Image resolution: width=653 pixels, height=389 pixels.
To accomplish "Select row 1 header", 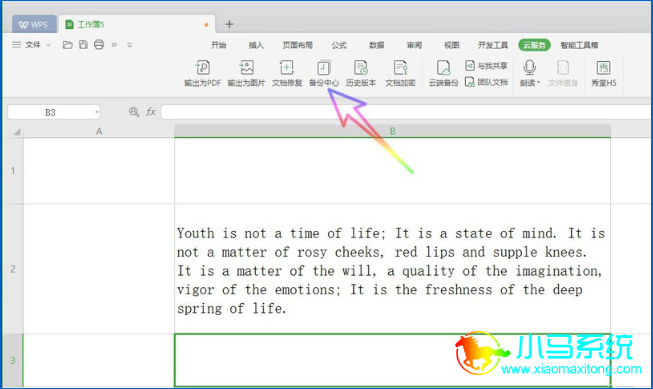I will coord(13,170).
